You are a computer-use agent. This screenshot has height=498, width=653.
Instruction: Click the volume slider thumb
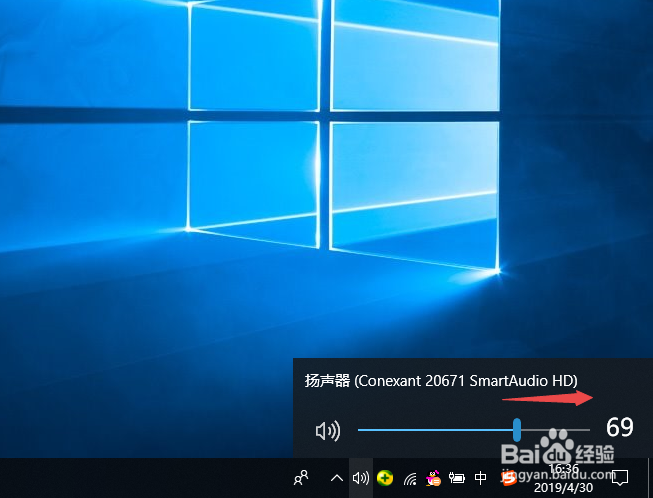tap(517, 430)
